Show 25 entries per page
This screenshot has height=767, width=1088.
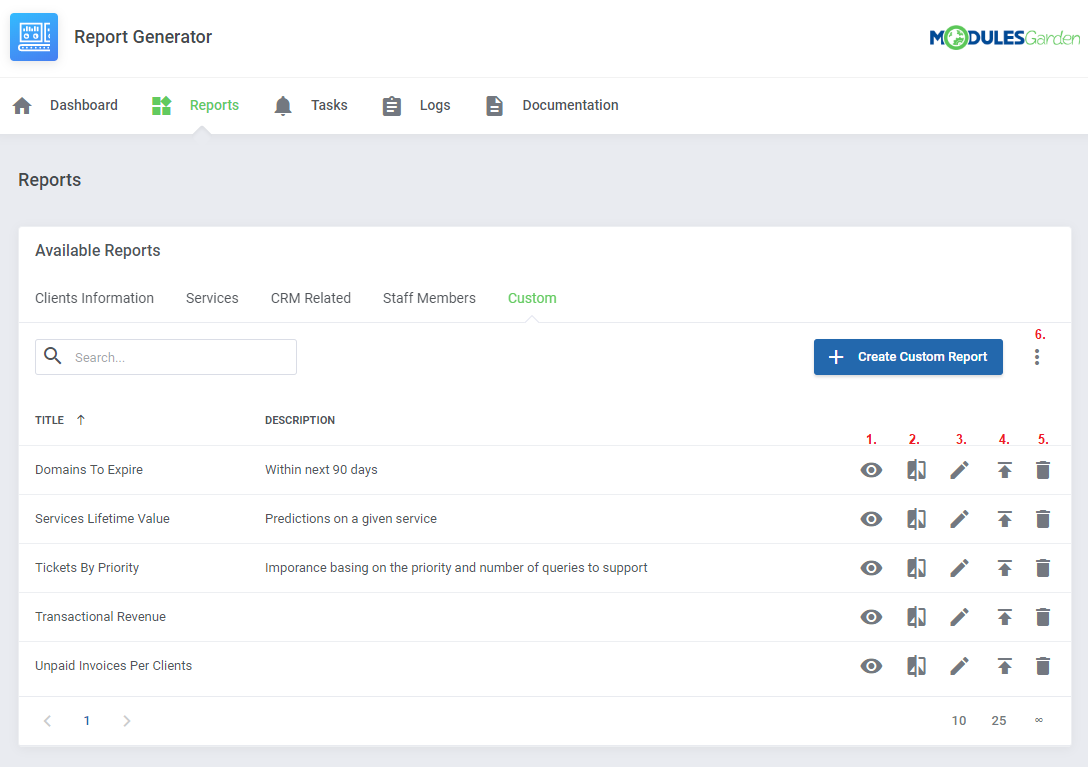pos(999,720)
